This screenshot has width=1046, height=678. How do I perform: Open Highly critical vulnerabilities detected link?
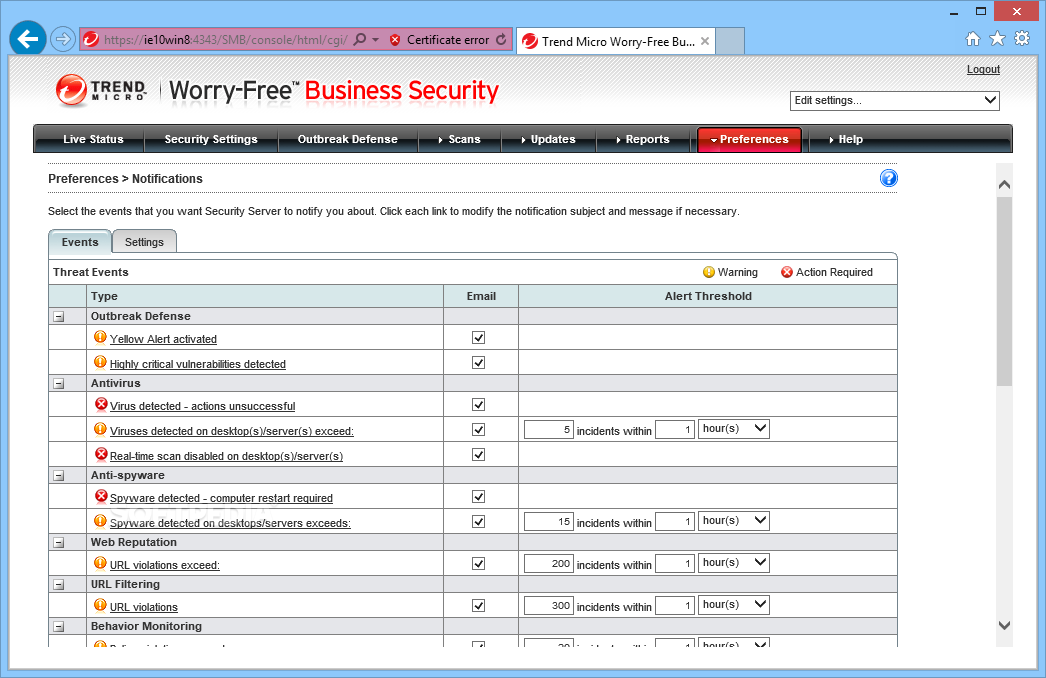(x=197, y=364)
